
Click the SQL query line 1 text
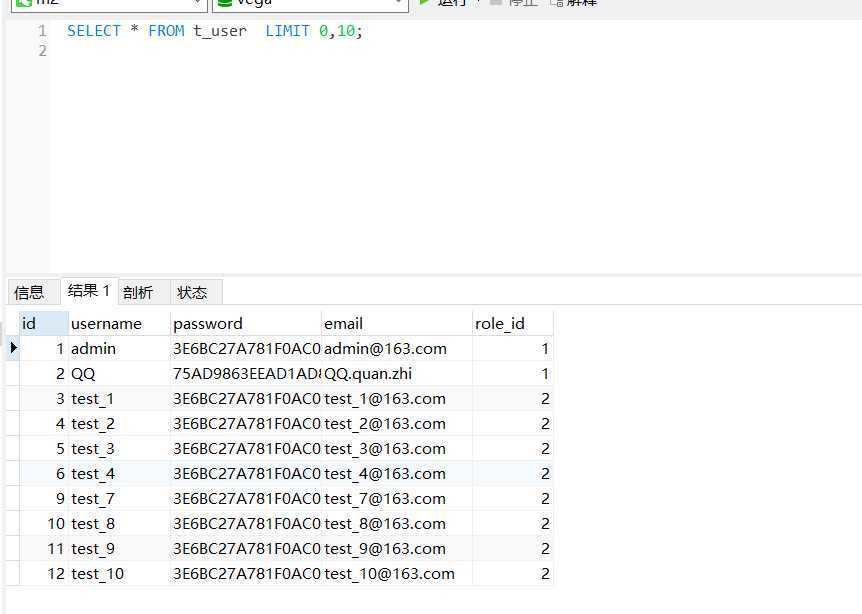pyautogui.click(x=214, y=31)
